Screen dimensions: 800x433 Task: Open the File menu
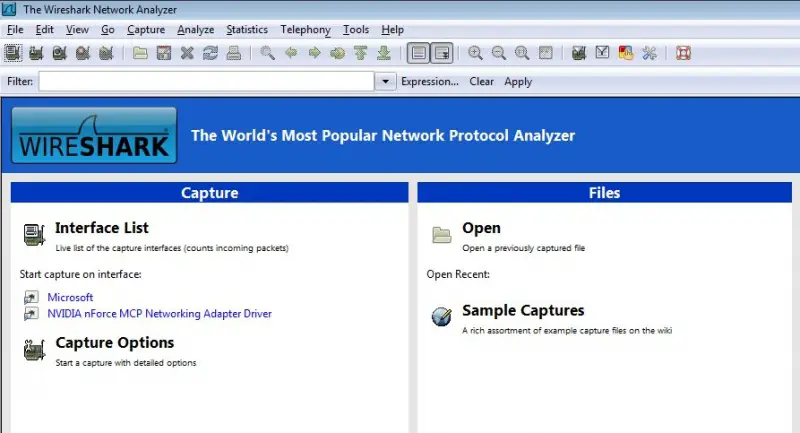pos(15,30)
